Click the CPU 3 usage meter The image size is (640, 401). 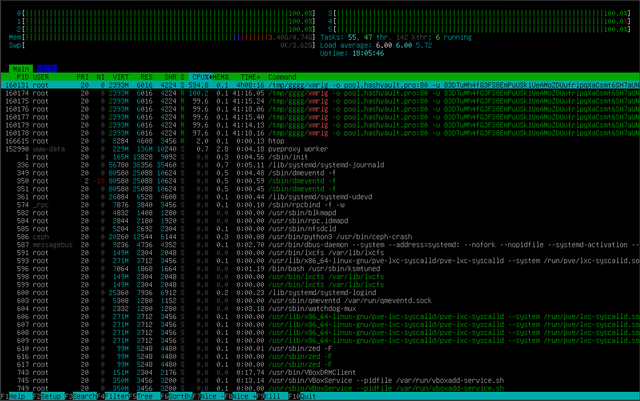(x=479, y=13)
